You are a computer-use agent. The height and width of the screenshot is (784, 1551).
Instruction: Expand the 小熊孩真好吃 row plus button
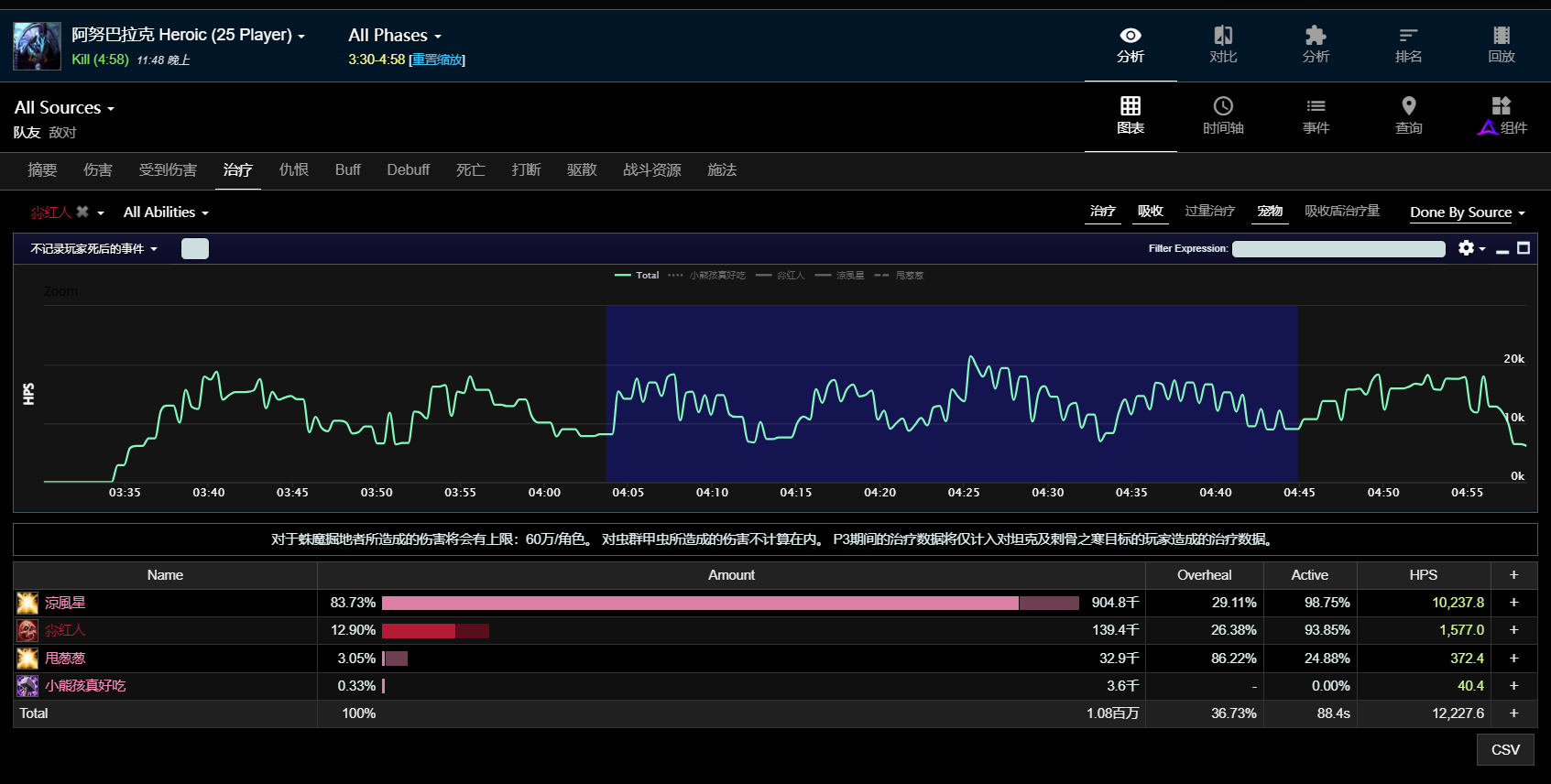pos(1513,685)
